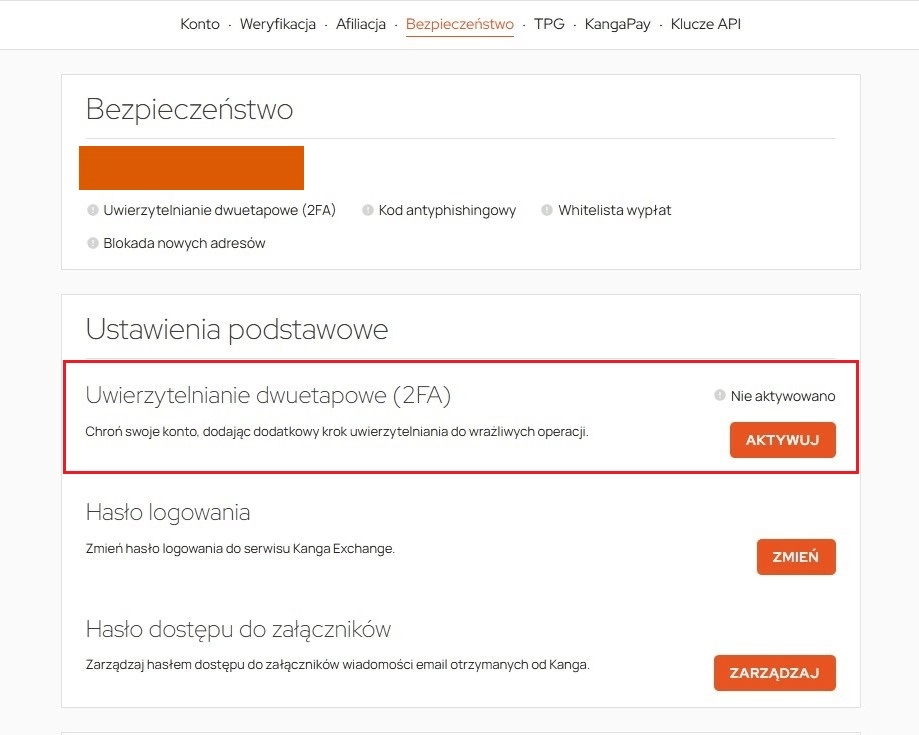The image size is (919, 735).
Task: Click the info icon beside Kod antyphishingowy
Action: click(368, 210)
